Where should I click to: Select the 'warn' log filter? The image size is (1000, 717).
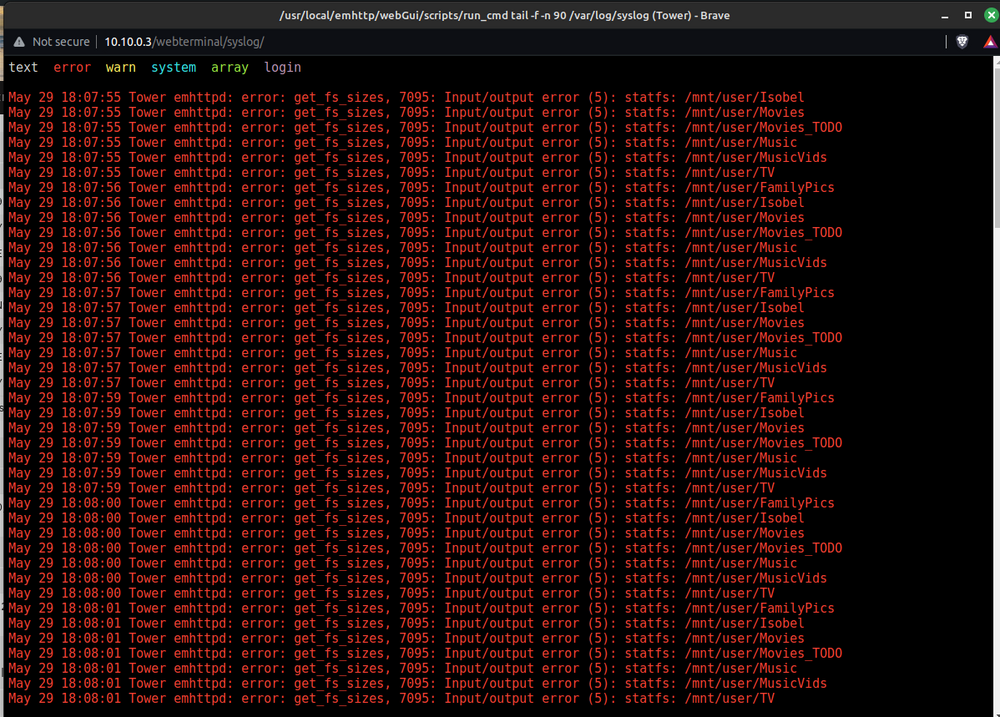[x=121, y=67]
